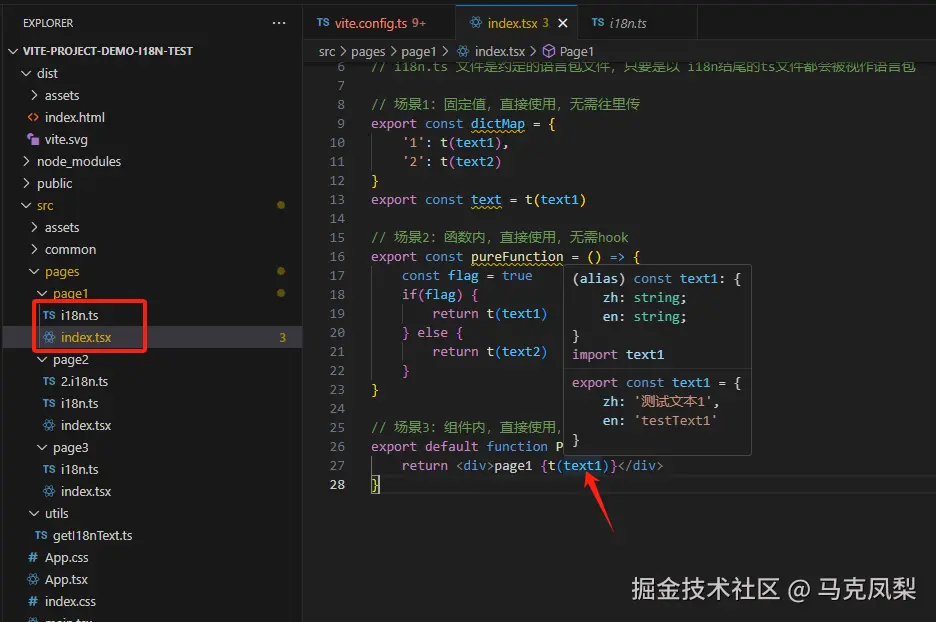Expand the public folder
The image size is (936, 622).
26,183
